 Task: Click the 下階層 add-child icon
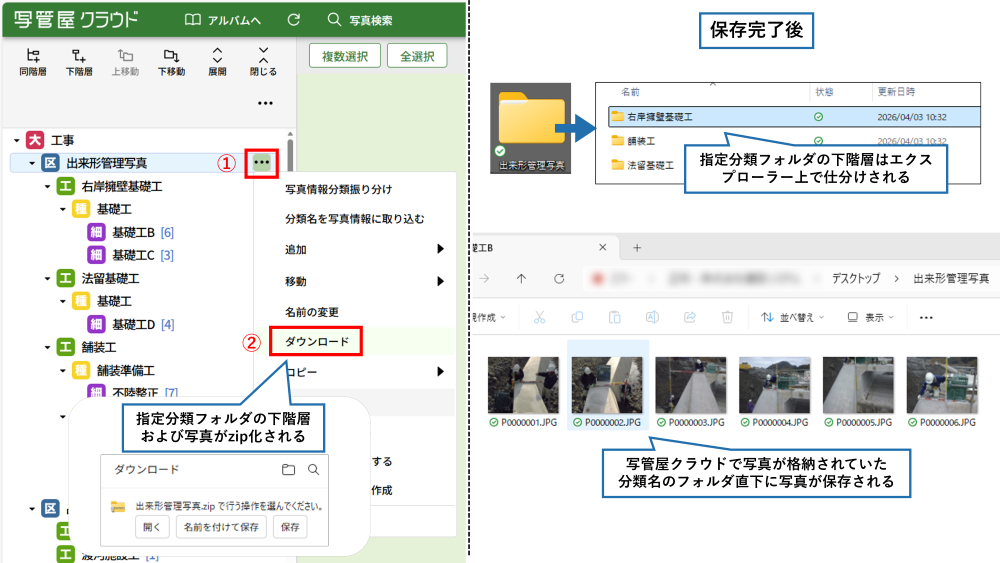(x=79, y=56)
